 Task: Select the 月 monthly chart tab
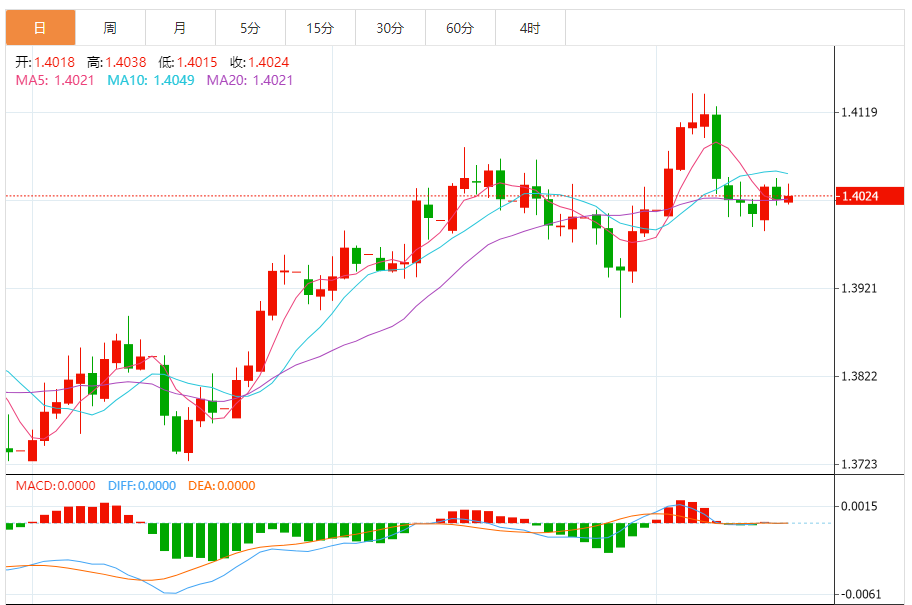point(180,28)
